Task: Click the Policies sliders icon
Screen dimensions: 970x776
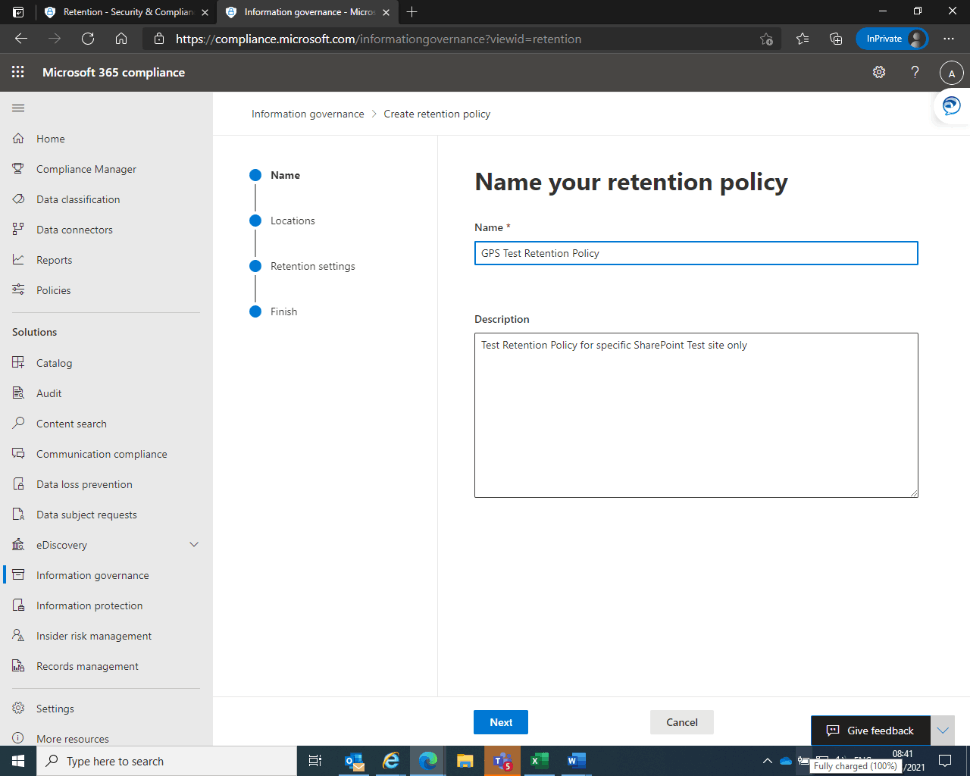Action: click(x=19, y=290)
